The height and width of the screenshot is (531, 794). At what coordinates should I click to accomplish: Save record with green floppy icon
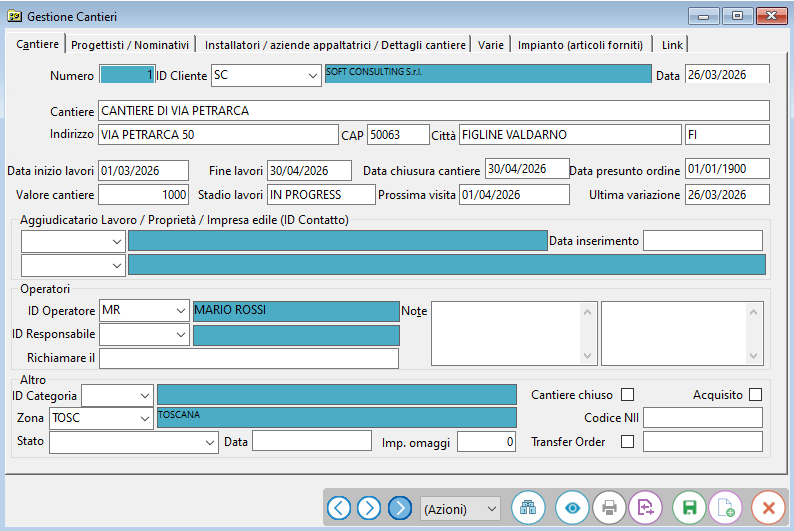tap(689, 508)
